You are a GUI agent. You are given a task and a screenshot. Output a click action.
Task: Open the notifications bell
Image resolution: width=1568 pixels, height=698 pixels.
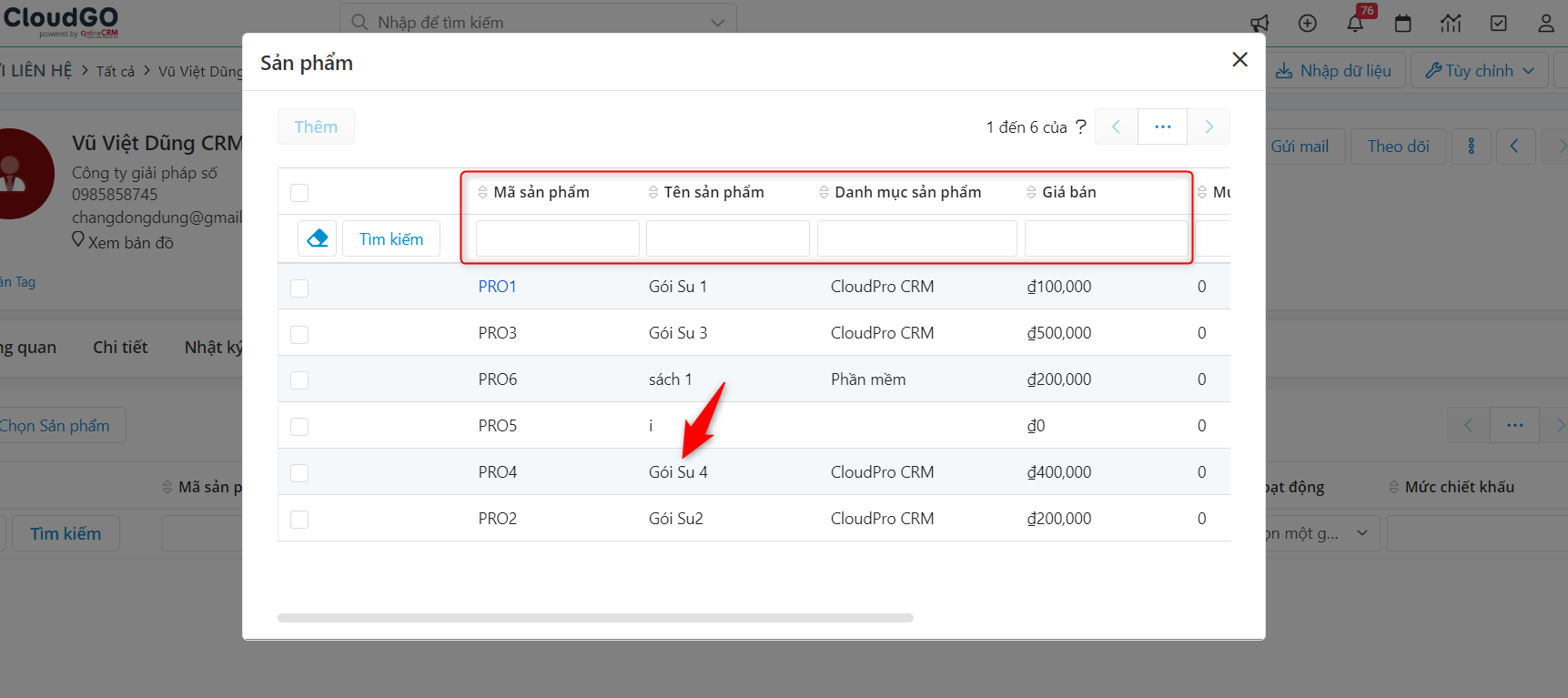coord(1355,24)
